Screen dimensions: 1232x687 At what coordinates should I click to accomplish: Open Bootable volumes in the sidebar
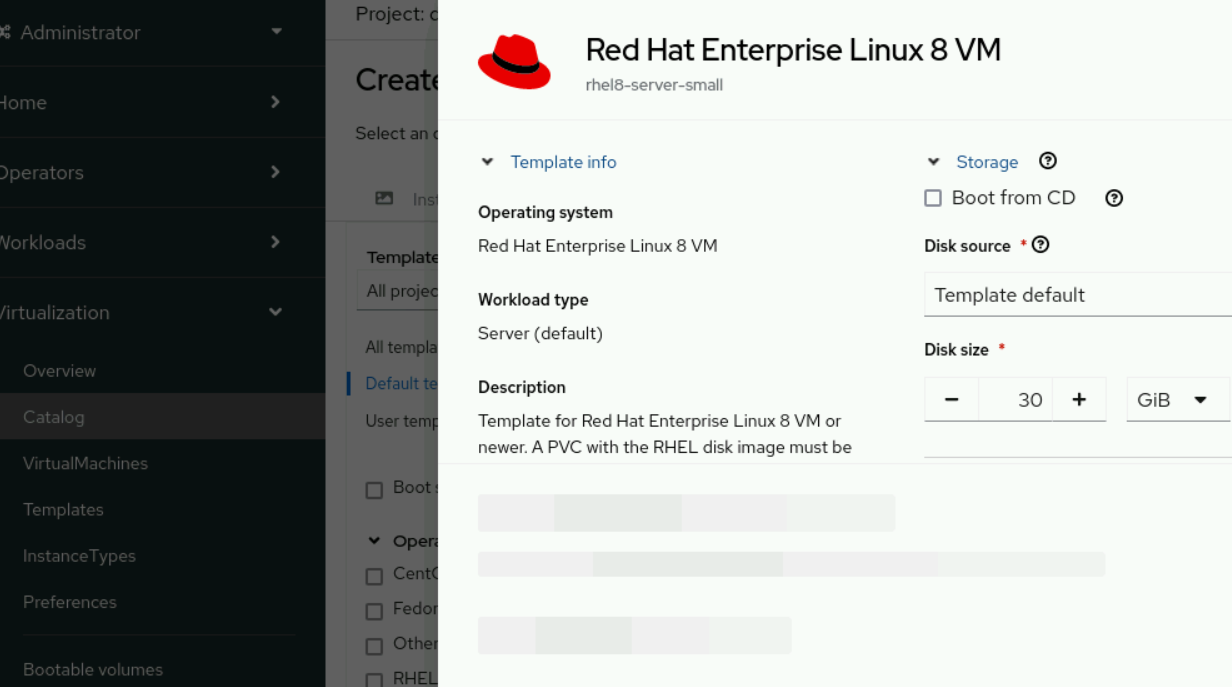click(93, 669)
